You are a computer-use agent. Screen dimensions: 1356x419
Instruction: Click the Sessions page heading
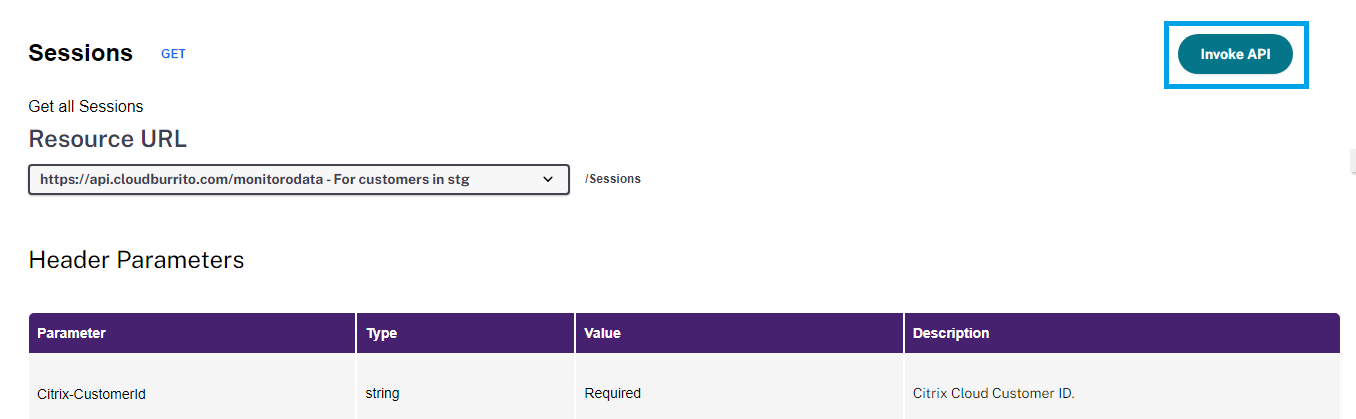point(80,53)
